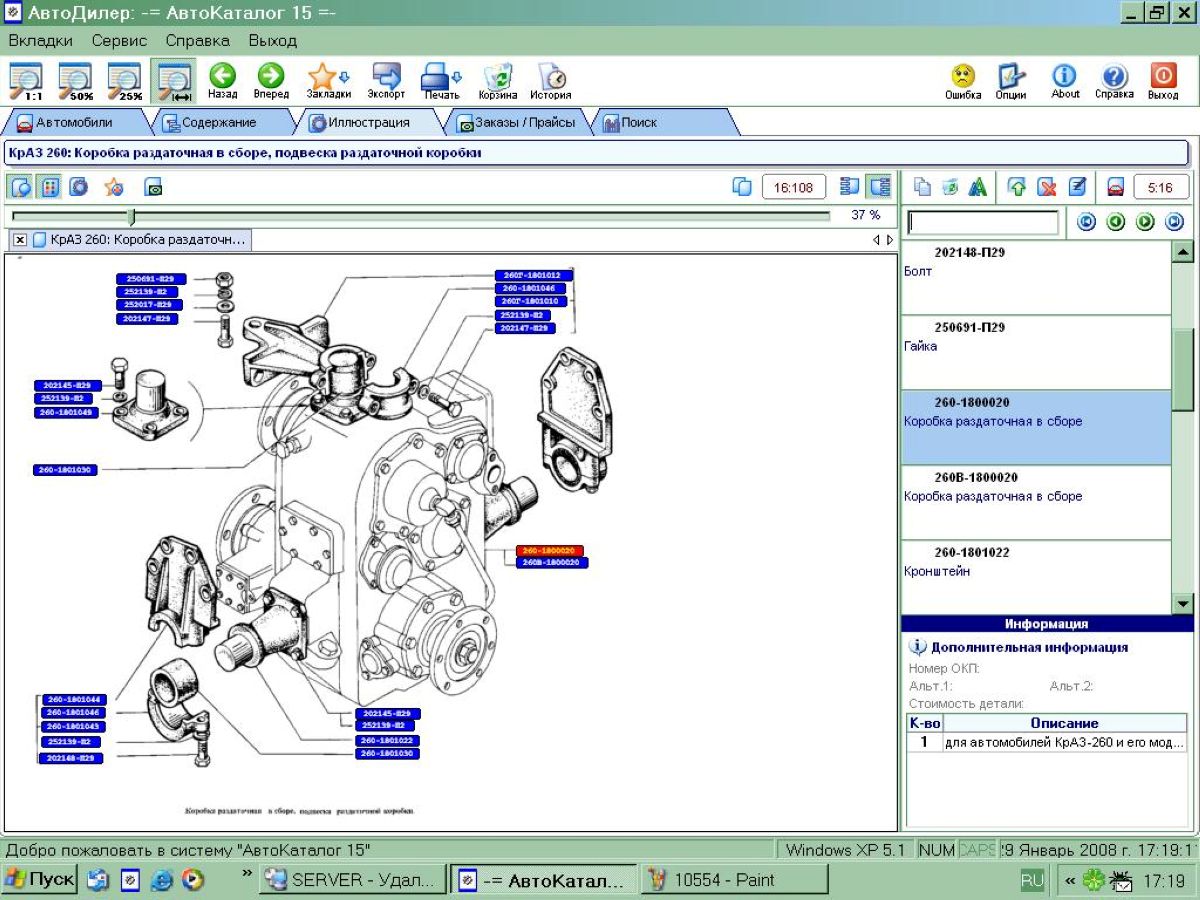Open the About dialog
Screen dimensions: 1200x900
pos(1065,81)
